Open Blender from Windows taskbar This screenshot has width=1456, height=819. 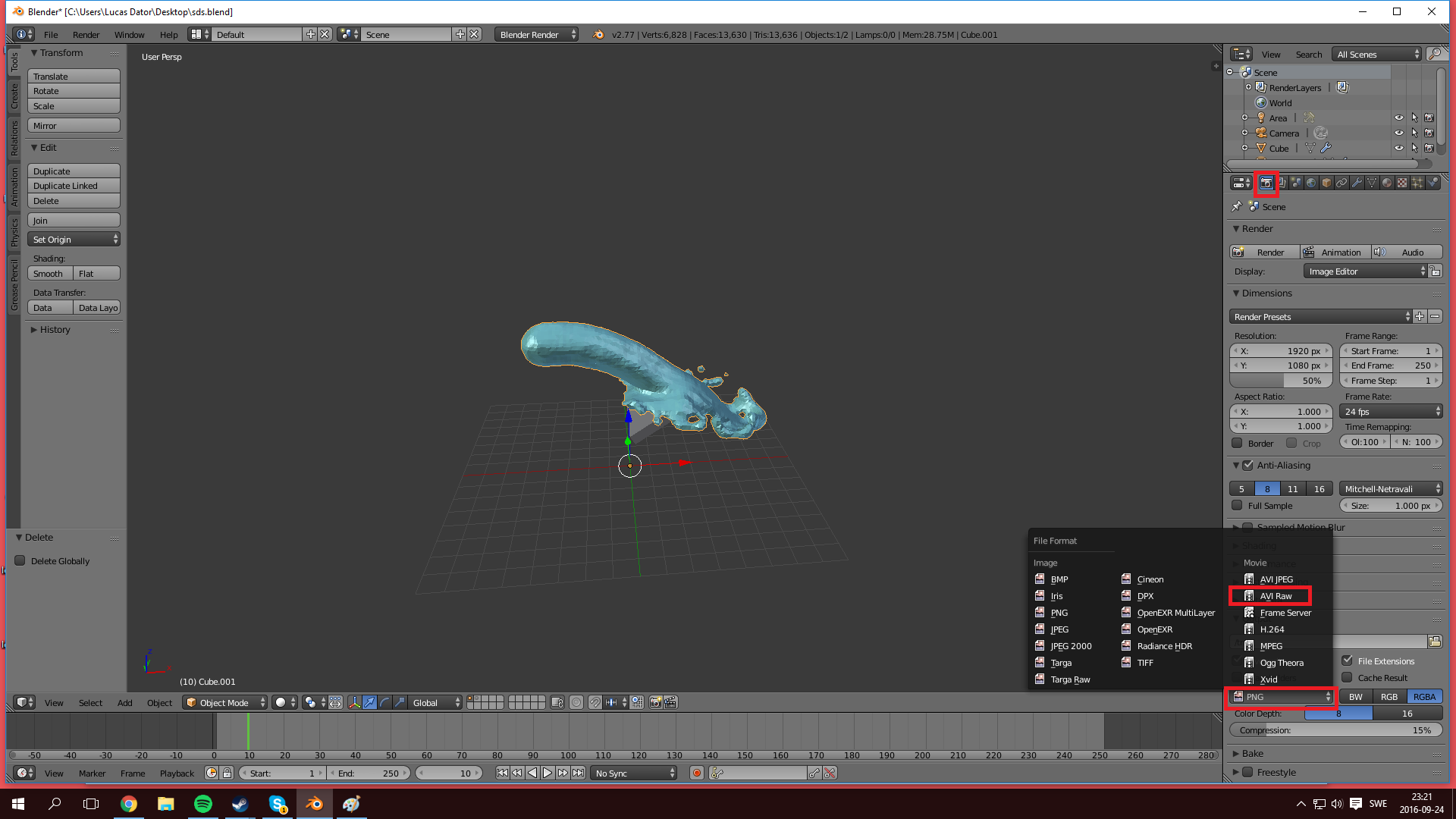coord(314,804)
